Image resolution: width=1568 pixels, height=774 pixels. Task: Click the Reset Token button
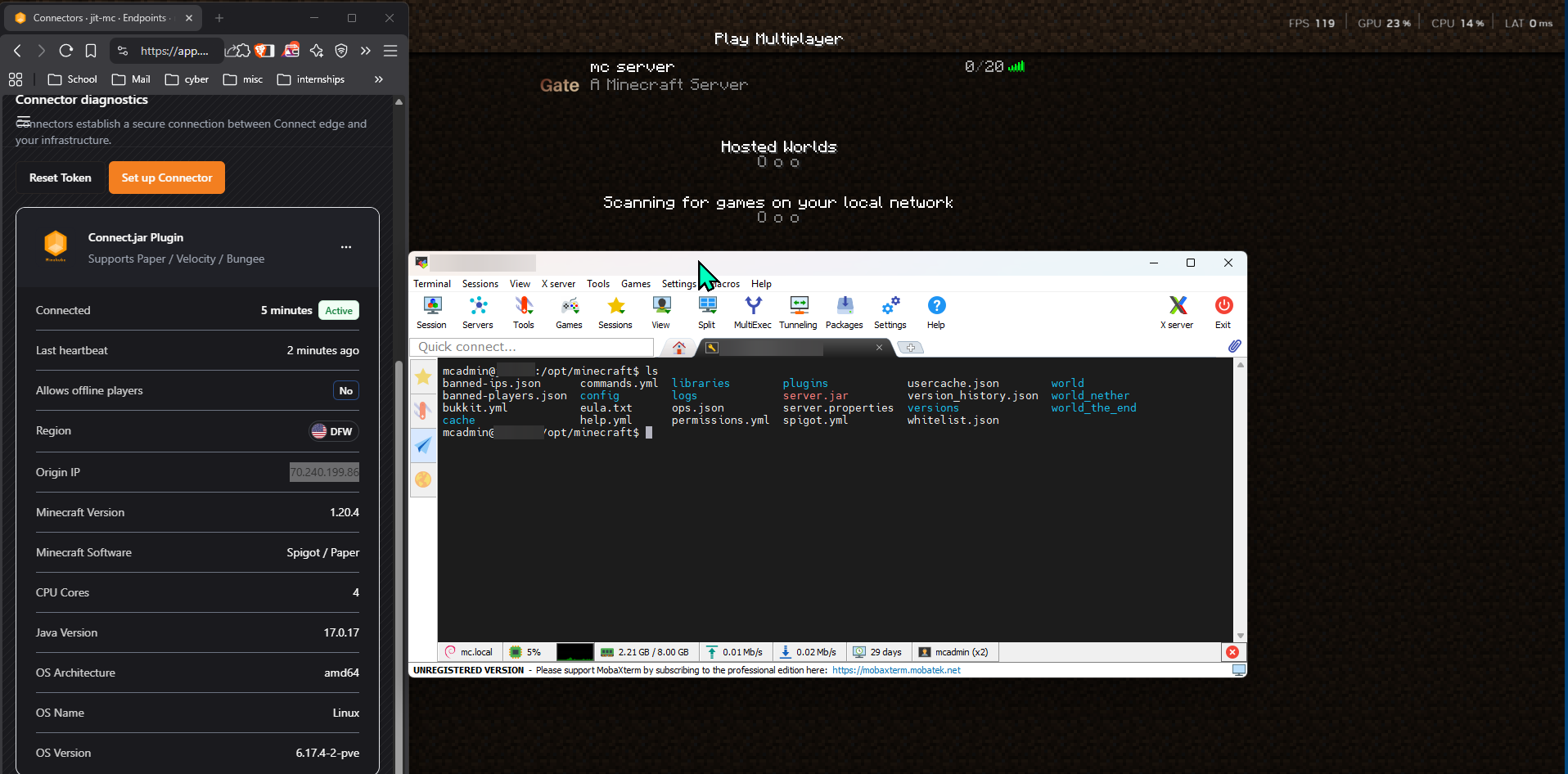pos(60,178)
